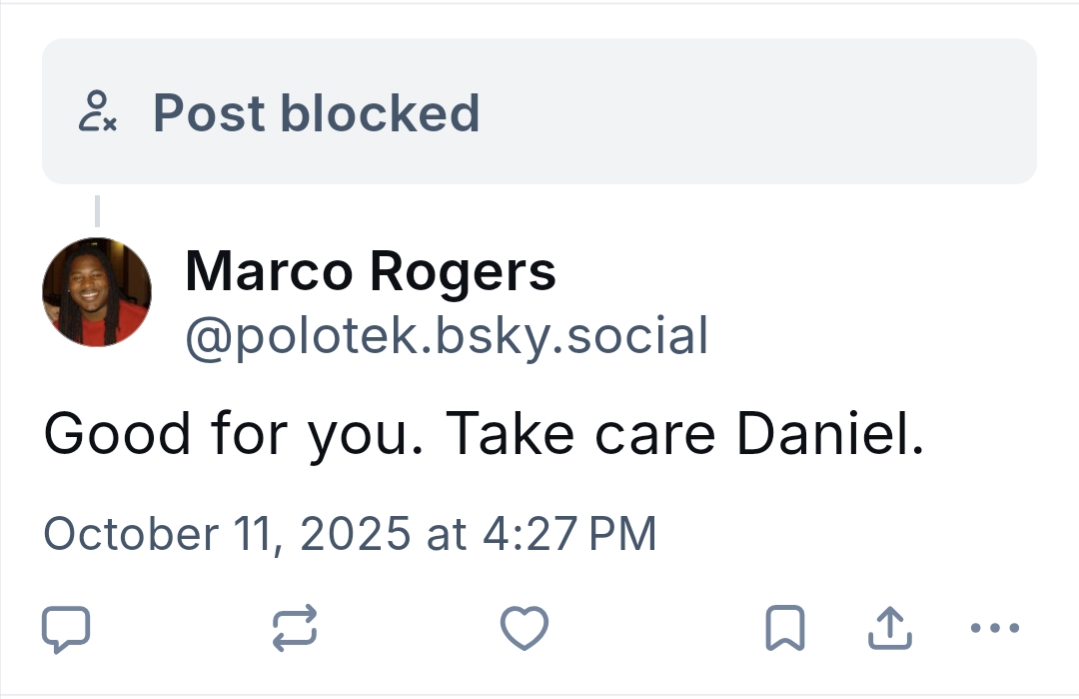The height and width of the screenshot is (699, 1079).
Task: Click the word "blocked" in the banner
Action: [379, 112]
